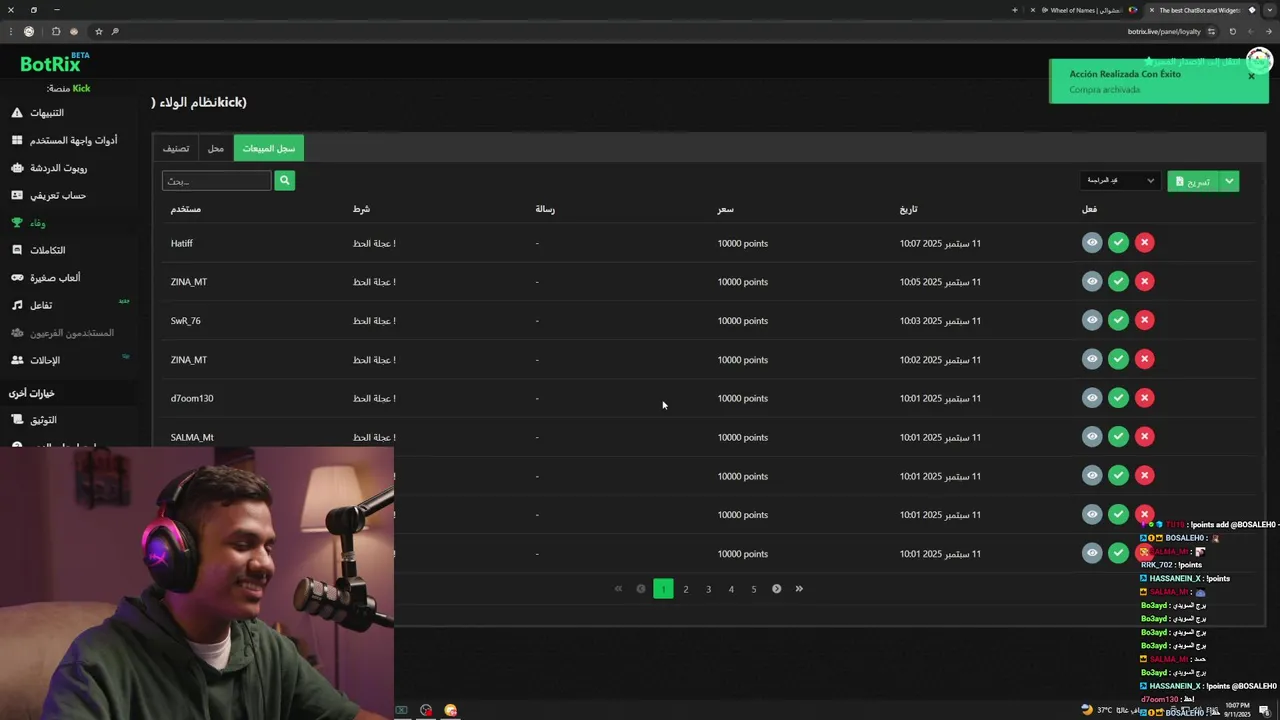Image resolution: width=1280 pixels, height=720 pixels.
Task: Click the BotRix BETA logo
Action: [x=55, y=63]
